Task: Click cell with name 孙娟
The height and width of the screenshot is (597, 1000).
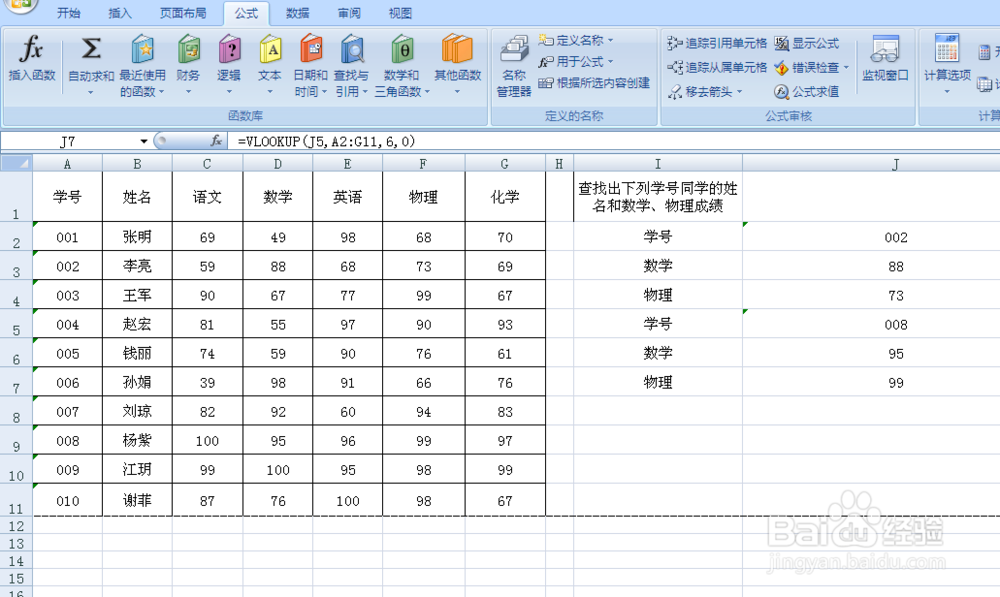Action: [x=137, y=382]
